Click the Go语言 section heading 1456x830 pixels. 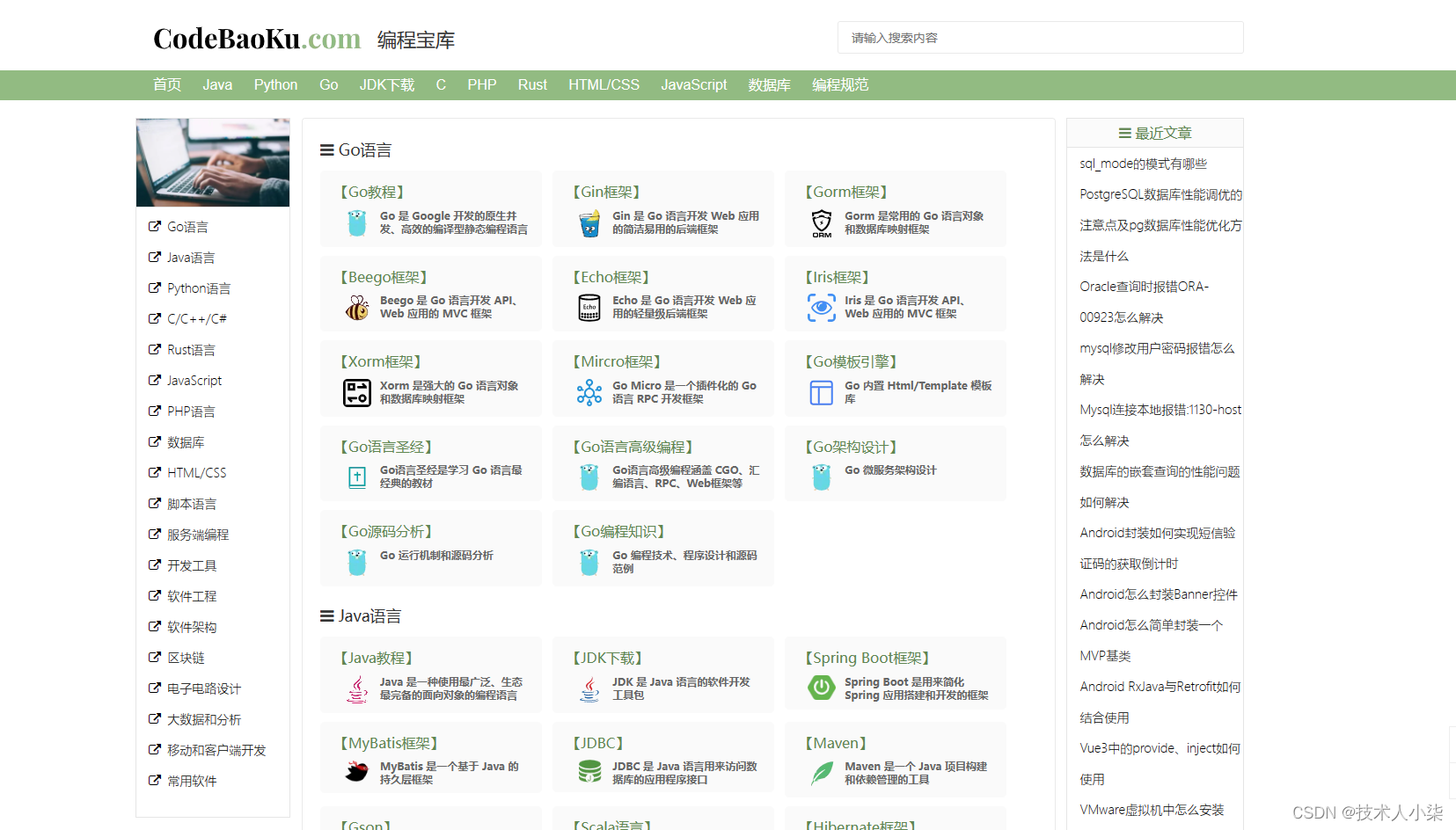[x=355, y=150]
